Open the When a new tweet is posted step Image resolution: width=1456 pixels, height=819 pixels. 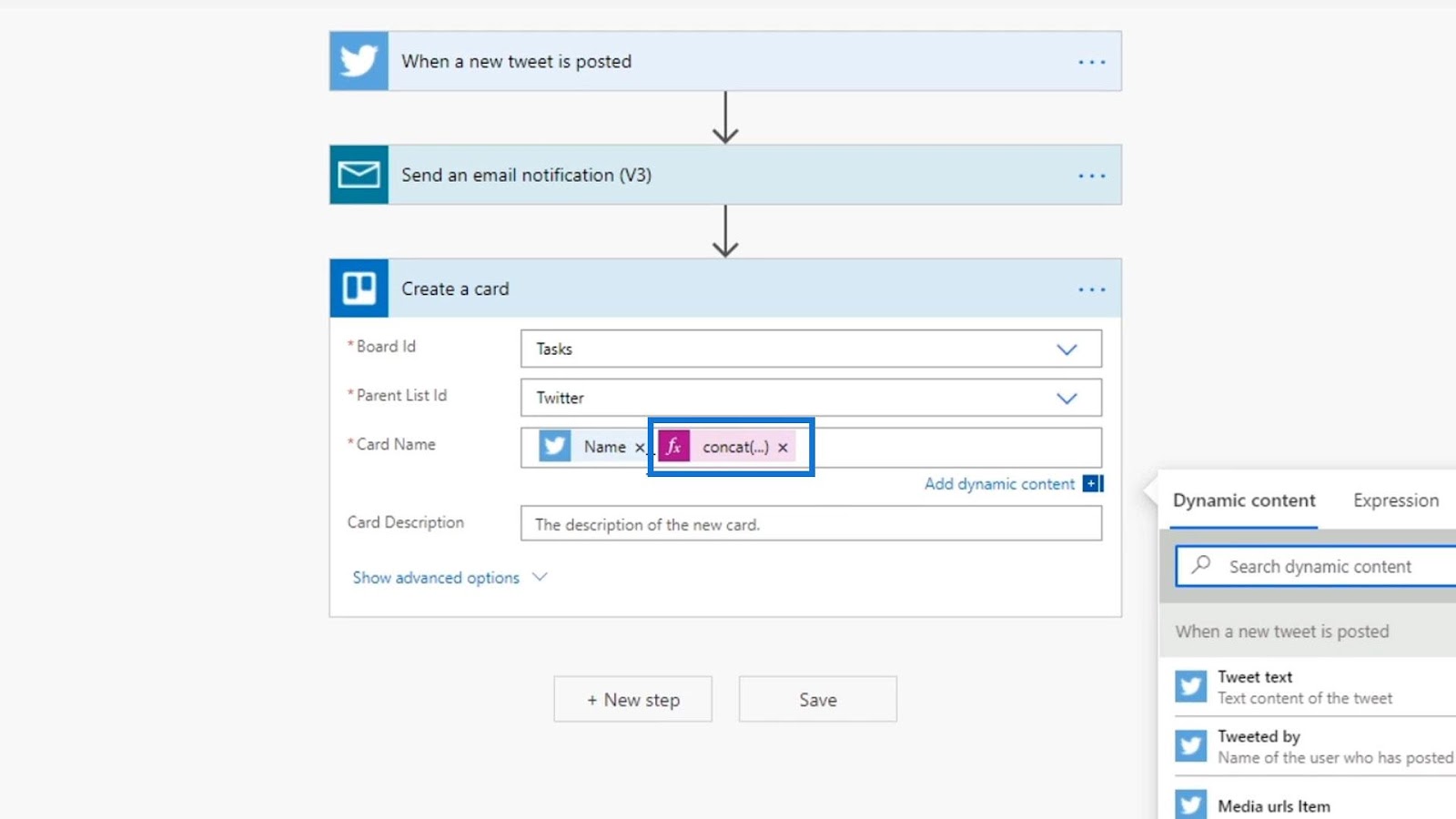click(x=725, y=61)
